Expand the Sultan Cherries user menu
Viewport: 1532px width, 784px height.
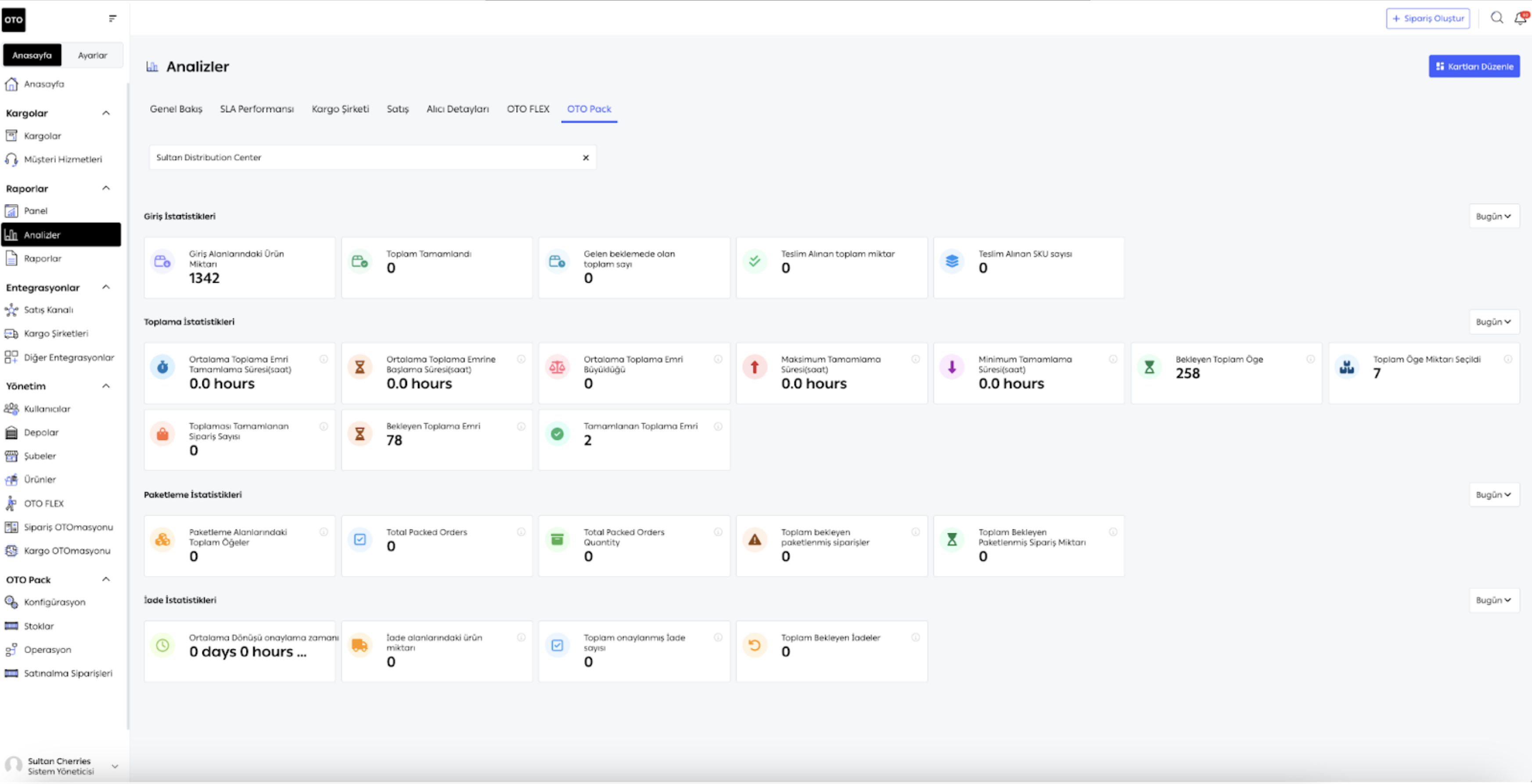[x=115, y=766]
